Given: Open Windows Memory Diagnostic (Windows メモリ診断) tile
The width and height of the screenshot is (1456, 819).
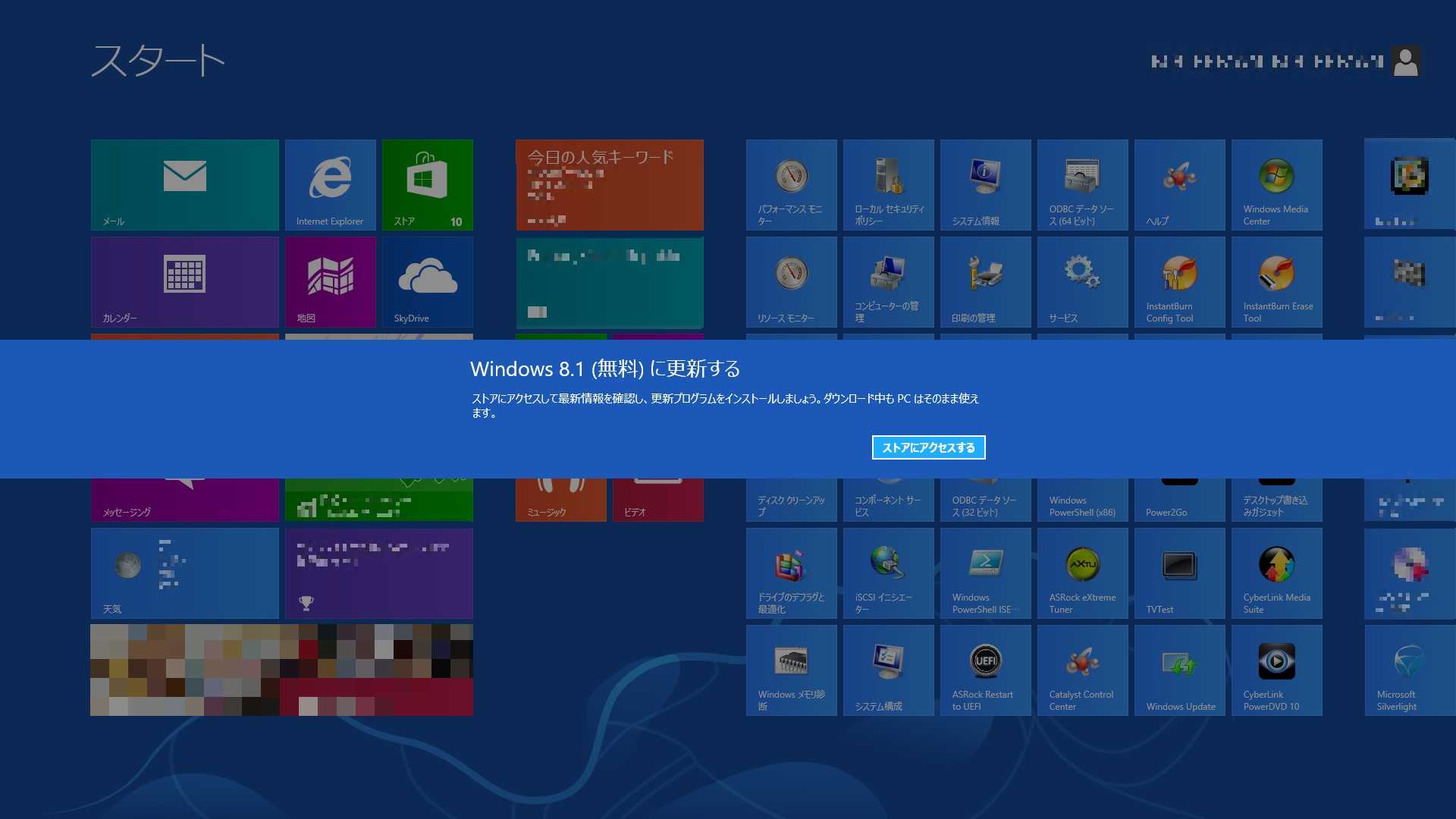Looking at the screenshot, I should 792,670.
